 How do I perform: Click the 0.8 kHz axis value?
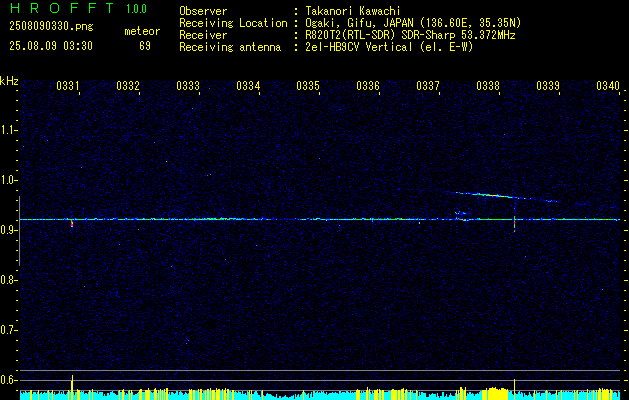(8, 280)
